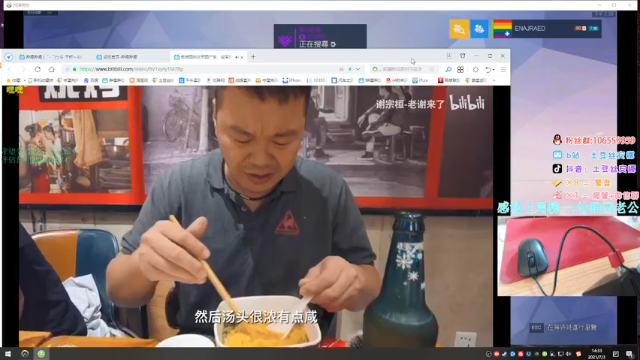Viewport: 640px width, 360px height.
Task: Open the browser apps grid icon
Action: 460,70
